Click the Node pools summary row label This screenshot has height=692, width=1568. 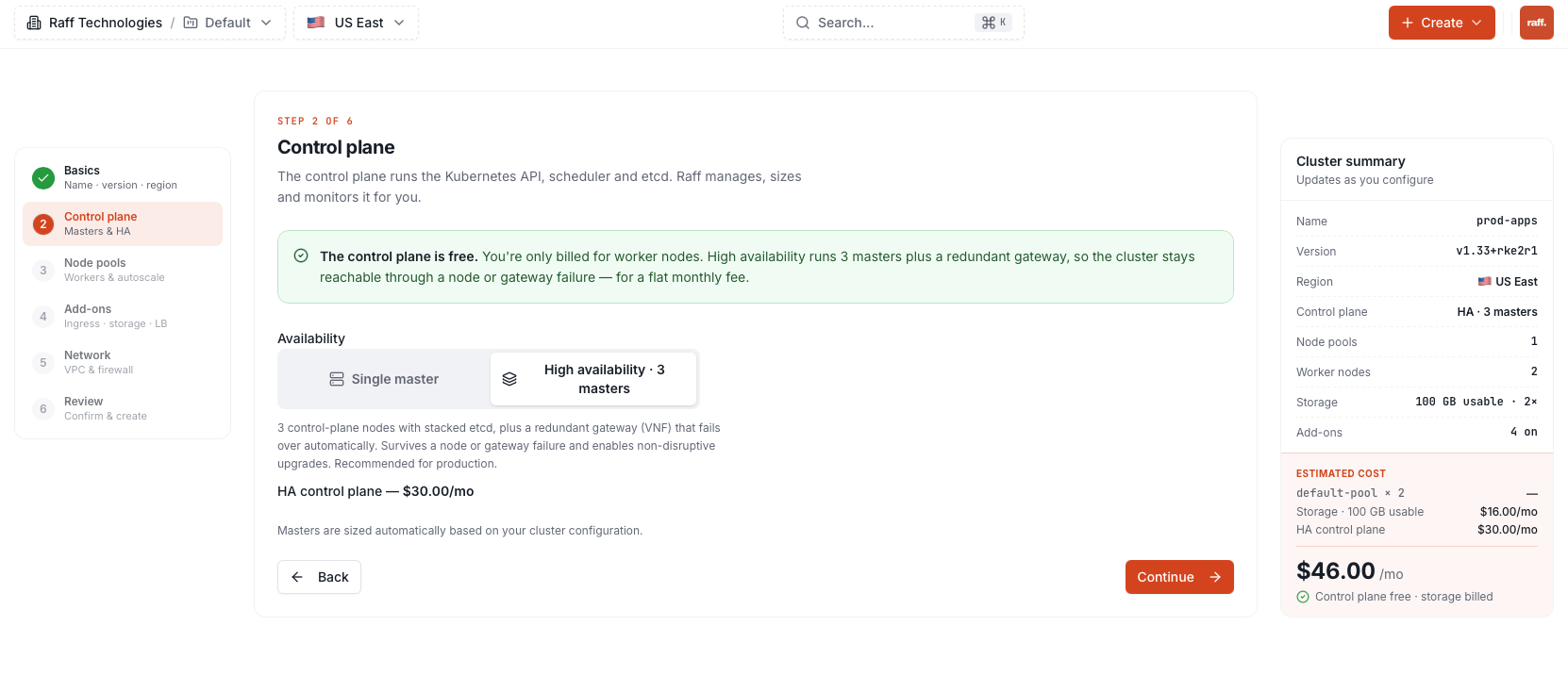click(x=1326, y=341)
